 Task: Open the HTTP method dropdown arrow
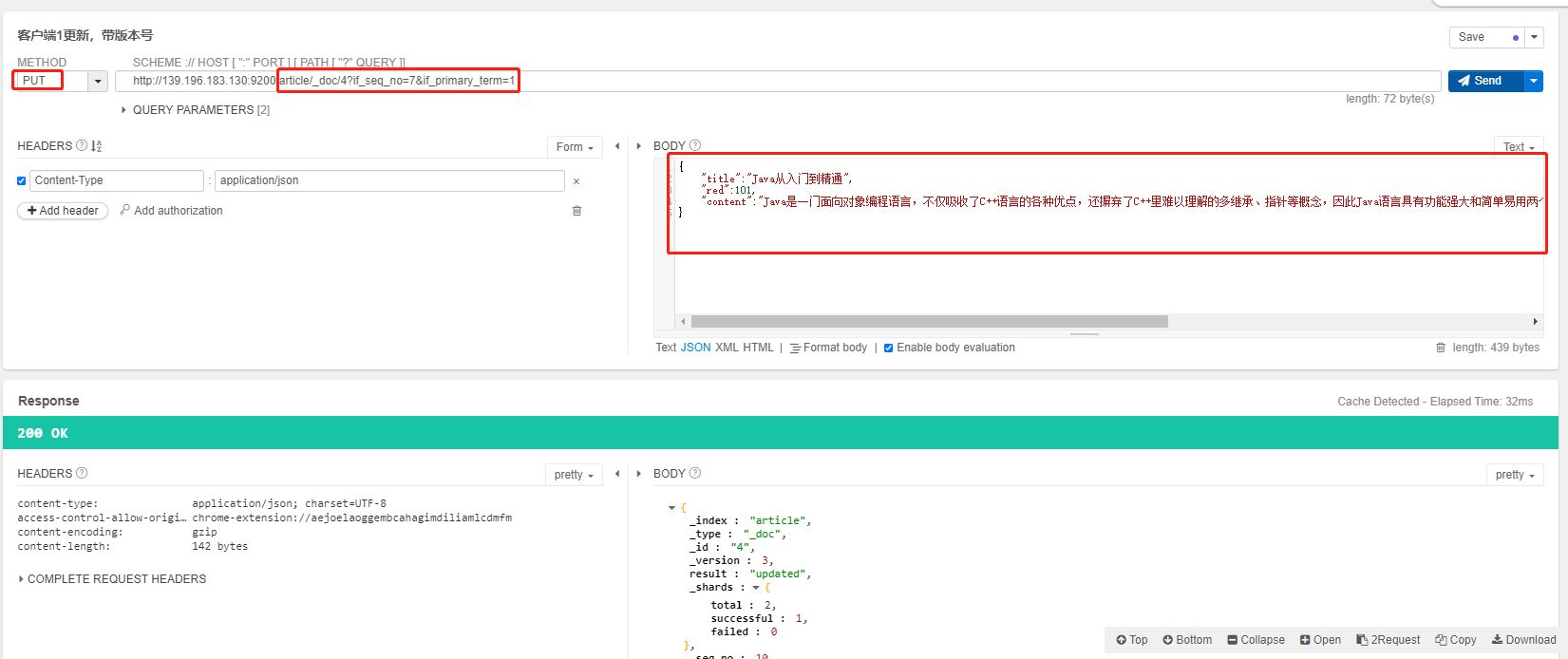point(98,82)
